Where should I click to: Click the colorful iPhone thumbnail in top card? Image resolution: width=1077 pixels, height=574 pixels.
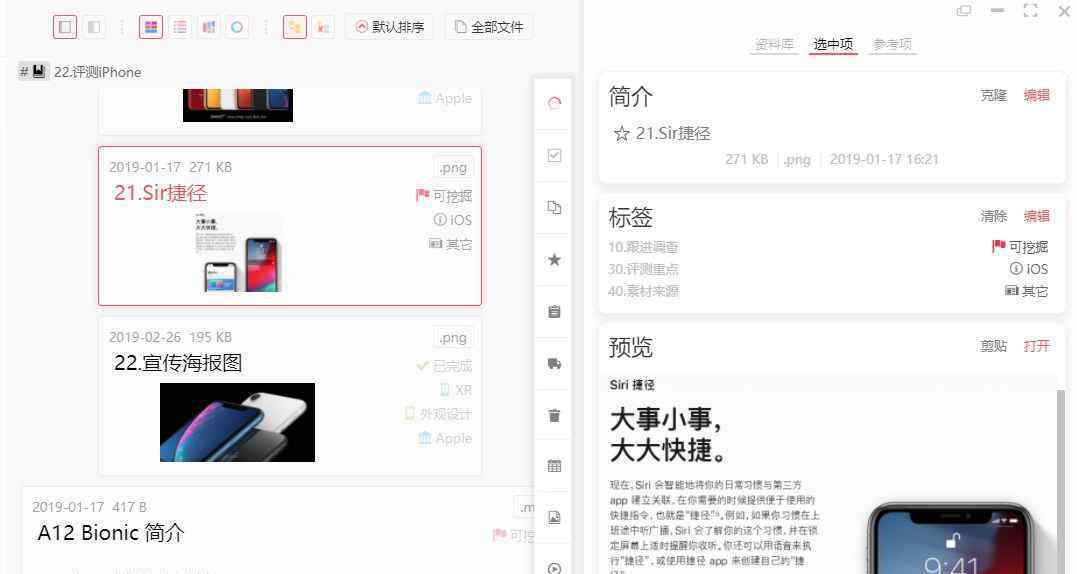click(238, 105)
